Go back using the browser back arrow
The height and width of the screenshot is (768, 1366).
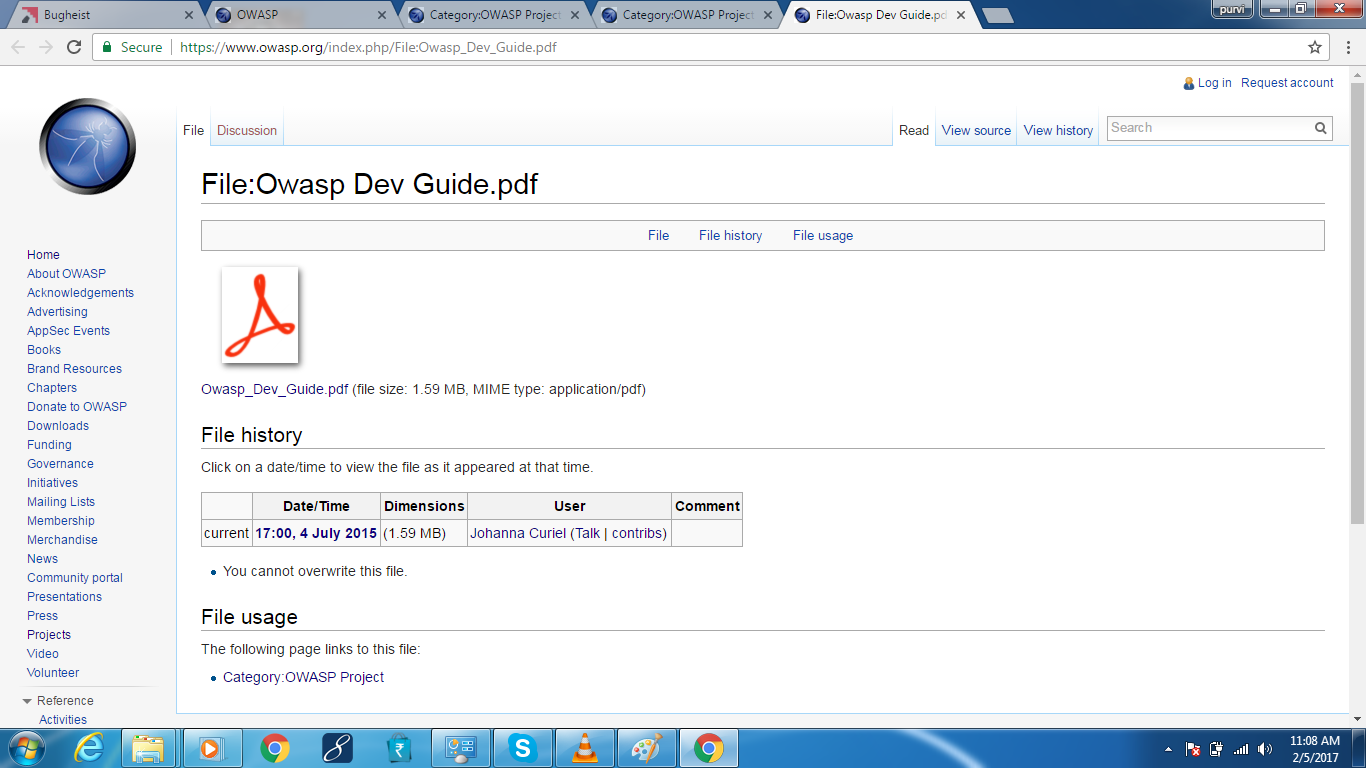(x=18, y=47)
